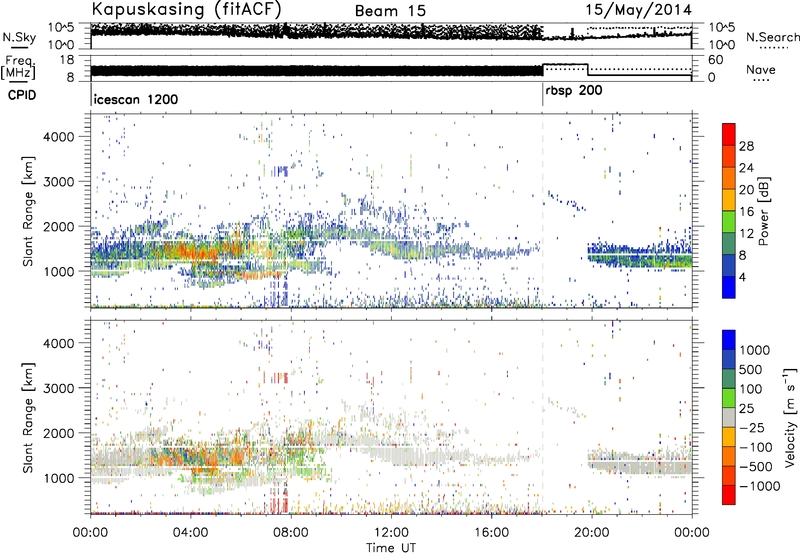Image resolution: width=800 pixels, height=554 pixels.
Task: Click the icescan 1200 start marker line in CPID row
Action: pos(91,94)
